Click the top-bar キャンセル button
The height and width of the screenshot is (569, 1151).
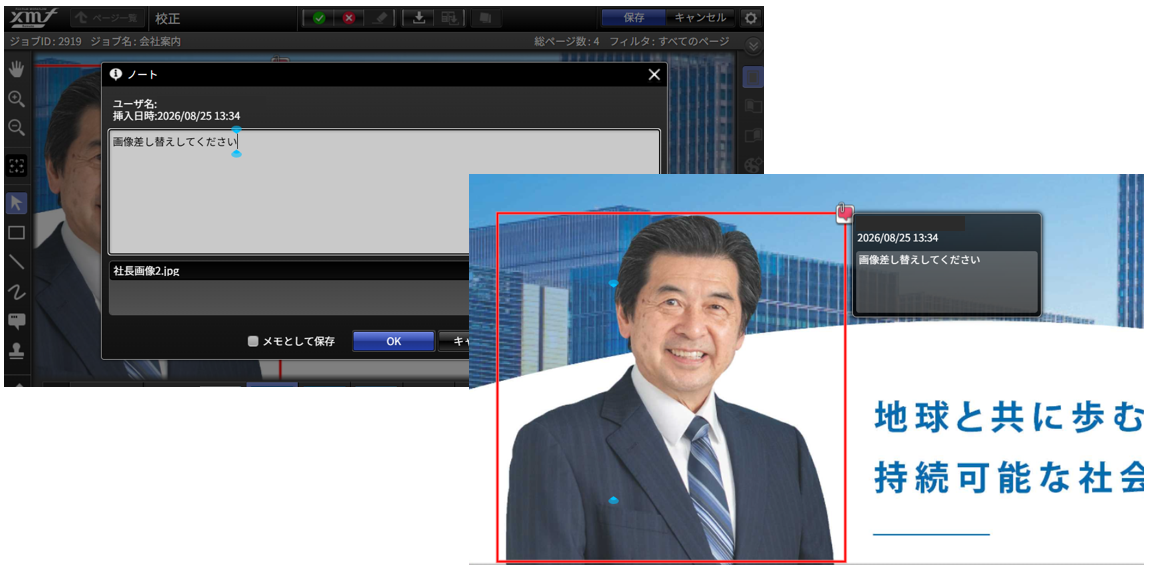[700, 18]
